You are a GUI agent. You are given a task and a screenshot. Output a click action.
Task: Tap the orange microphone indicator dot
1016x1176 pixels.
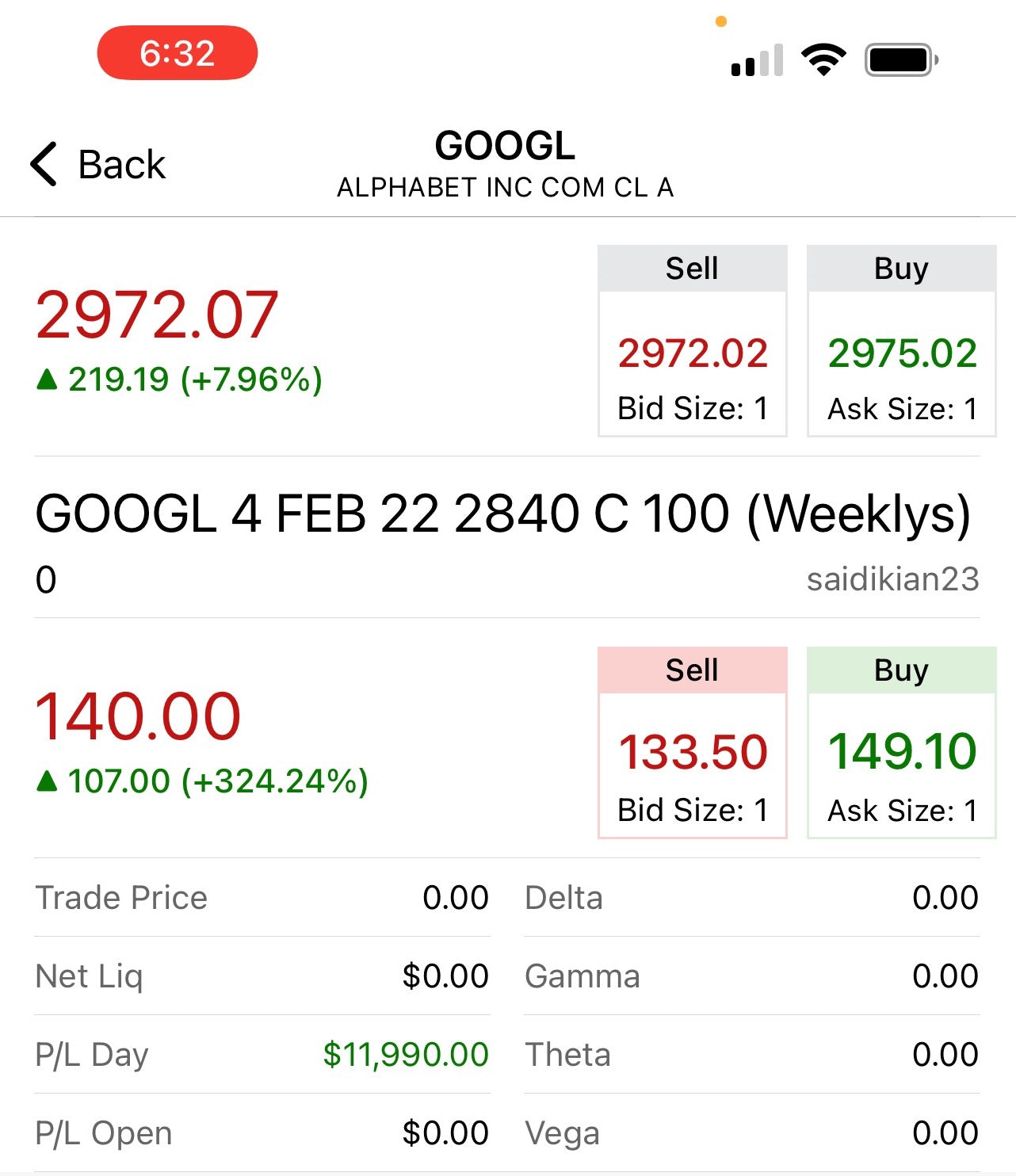[x=721, y=21]
